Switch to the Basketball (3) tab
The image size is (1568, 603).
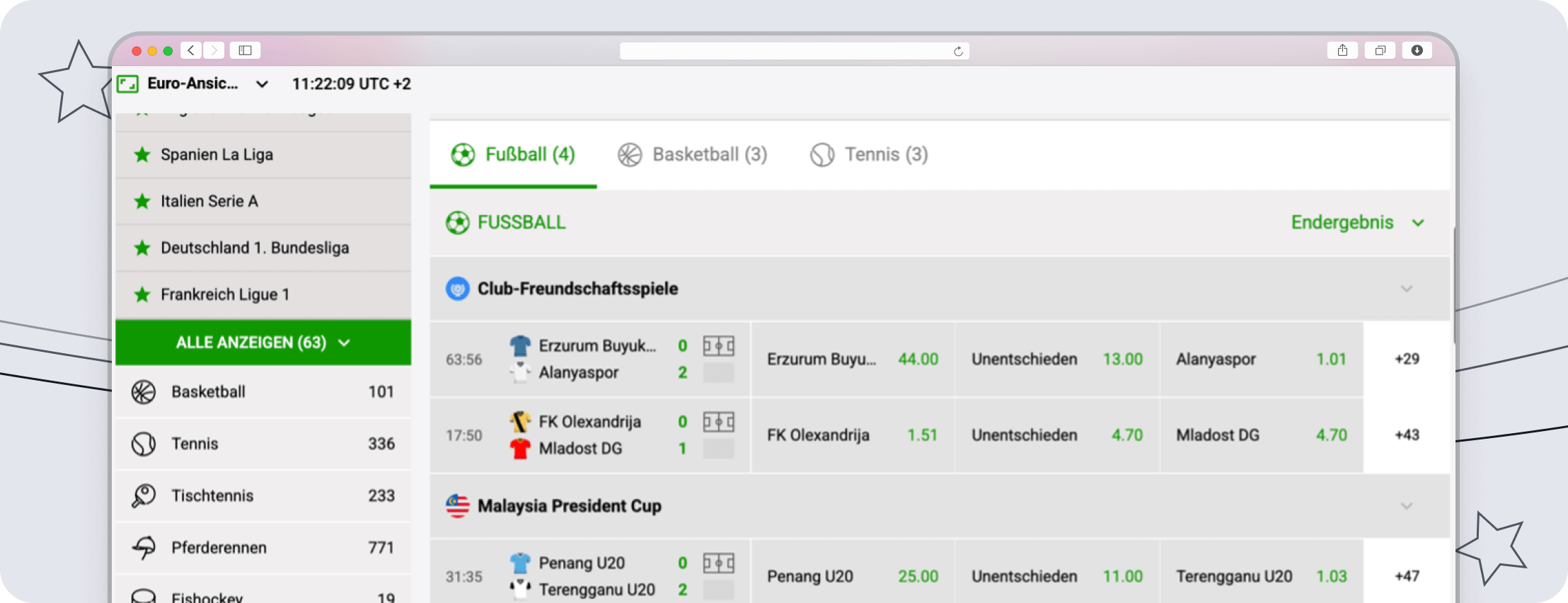[692, 154]
